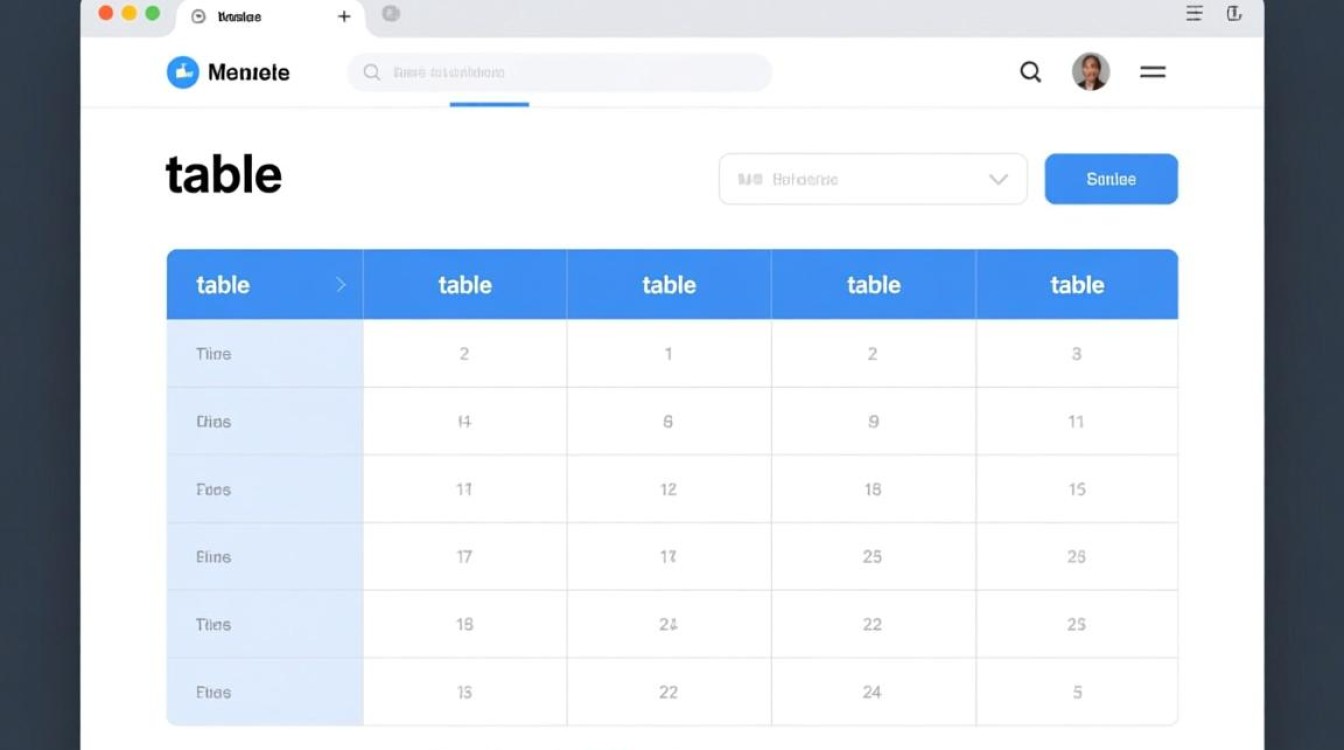The width and height of the screenshot is (1344, 750).
Task: Click the user avatar thumbnail in the header
Action: (x=1091, y=72)
